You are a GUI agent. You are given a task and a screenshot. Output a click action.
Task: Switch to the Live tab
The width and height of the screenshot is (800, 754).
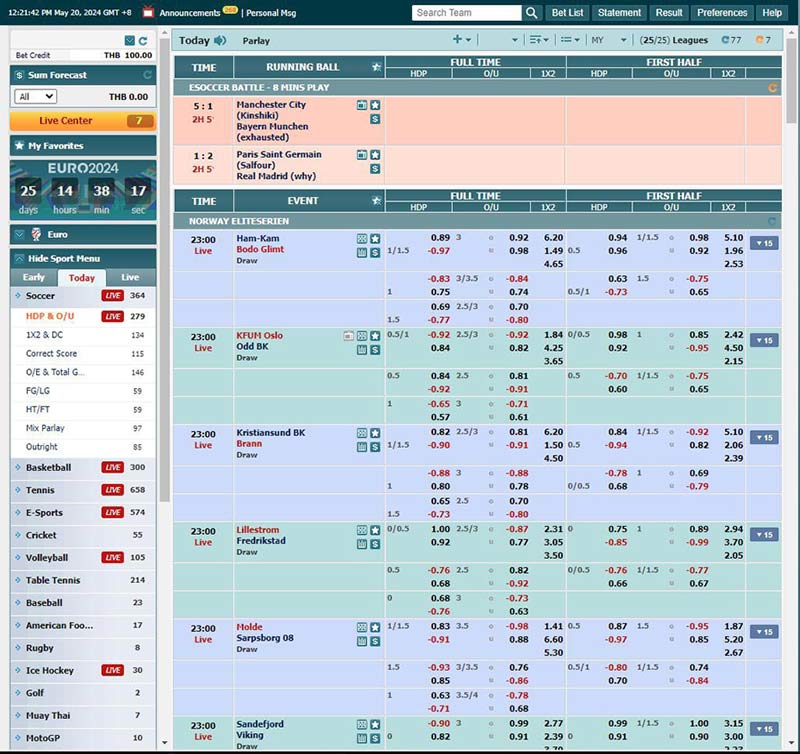pos(130,277)
